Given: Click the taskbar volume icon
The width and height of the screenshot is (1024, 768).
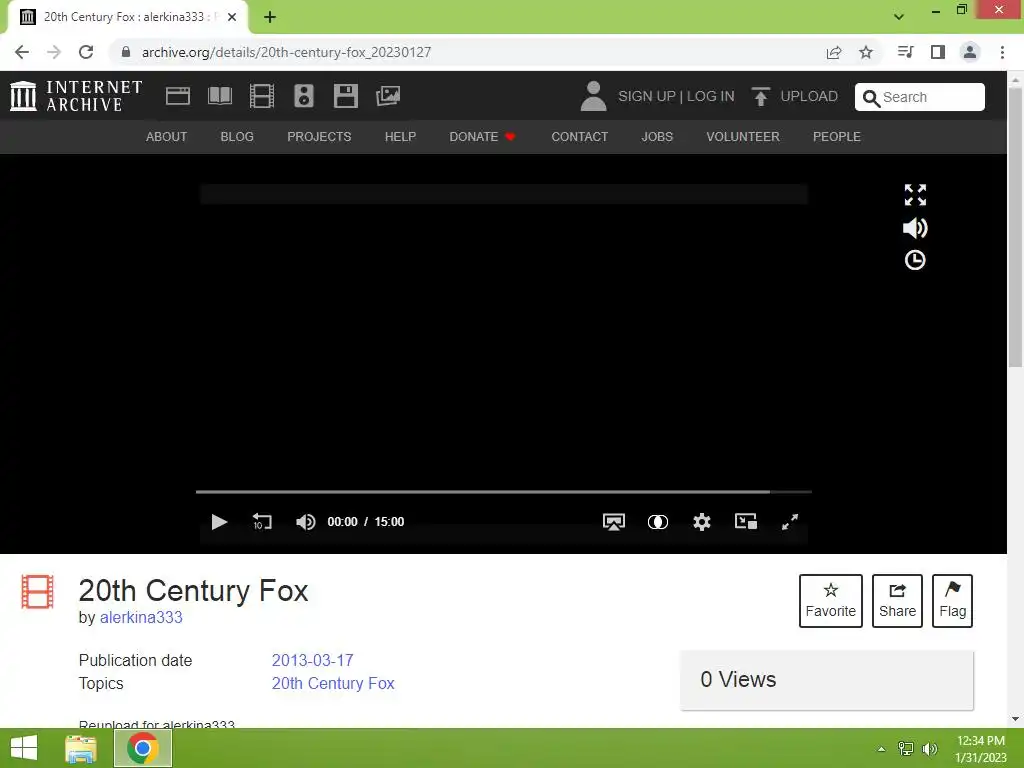Looking at the screenshot, I should [x=929, y=749].
